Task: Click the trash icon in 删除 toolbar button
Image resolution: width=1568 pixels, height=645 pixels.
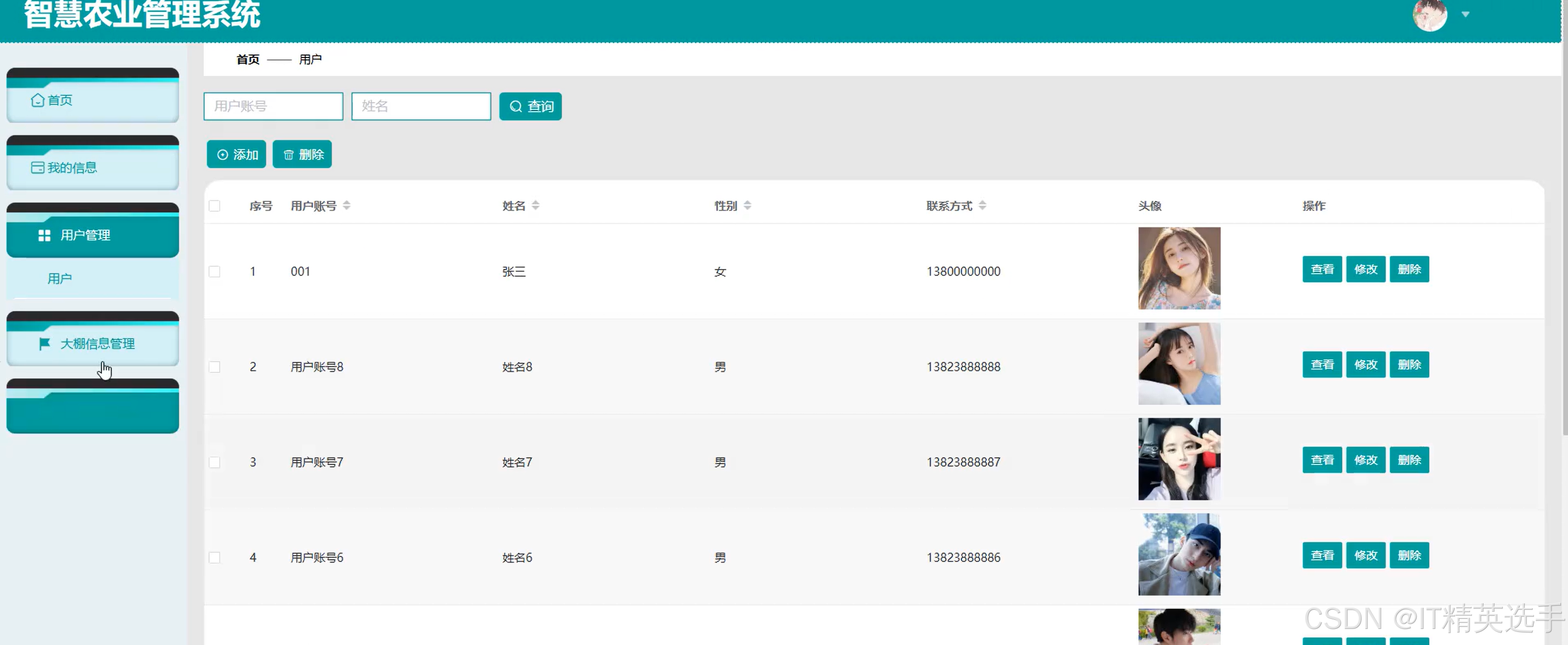Action: coord(289,154)
